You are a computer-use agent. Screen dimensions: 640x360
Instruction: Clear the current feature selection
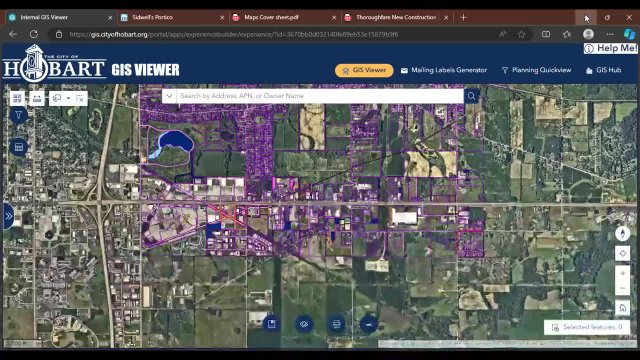coord(80,98)
